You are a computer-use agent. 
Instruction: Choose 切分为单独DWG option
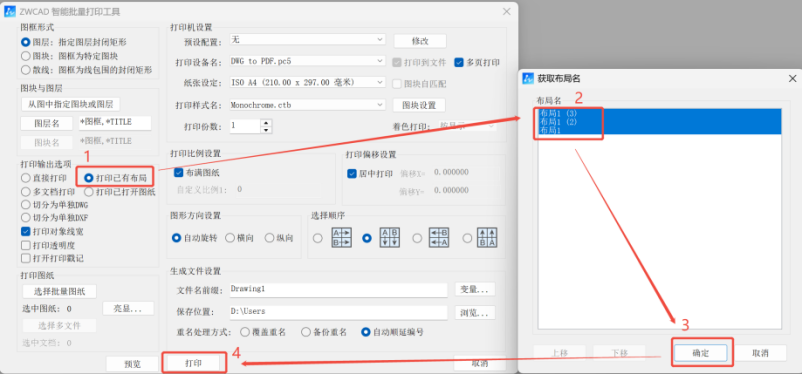tap(25, 205)
